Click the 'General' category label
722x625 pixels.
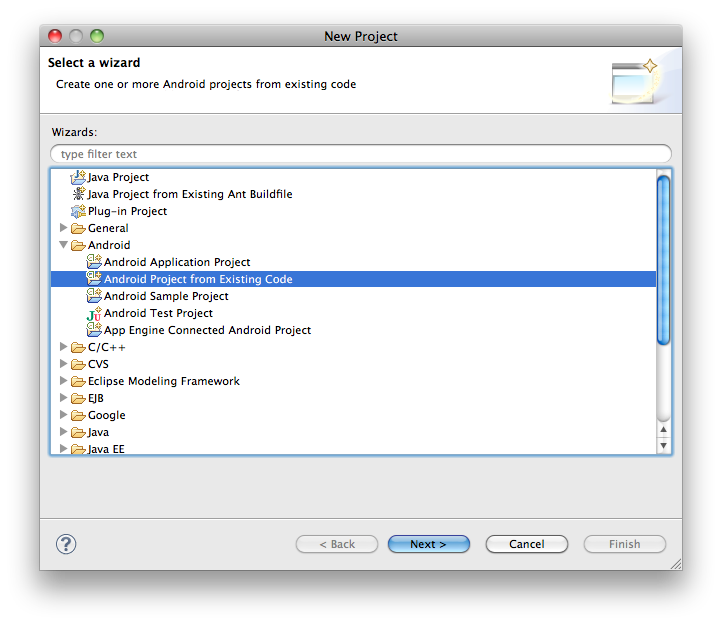(108, 228)
